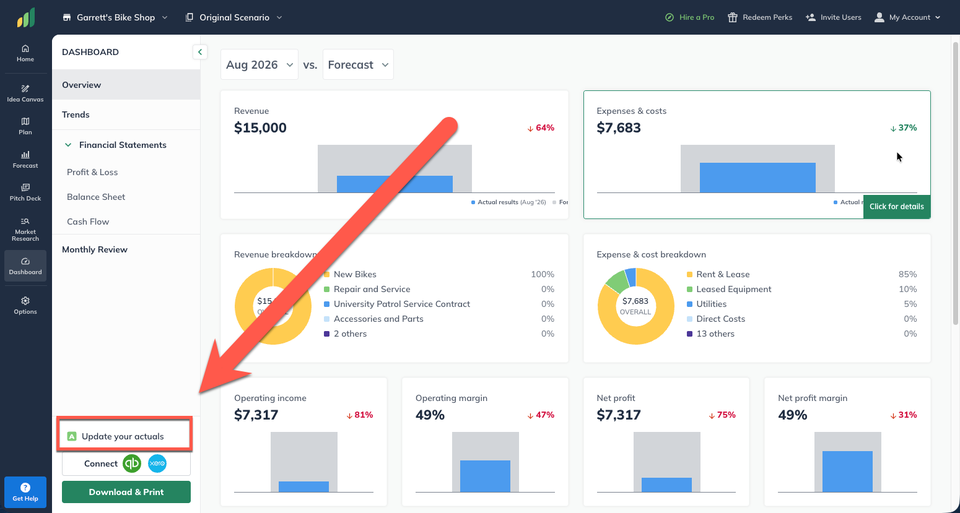Click the Redeem Perks gift icon
This screenshot has width=960, height=513.
tap(732, 17)
